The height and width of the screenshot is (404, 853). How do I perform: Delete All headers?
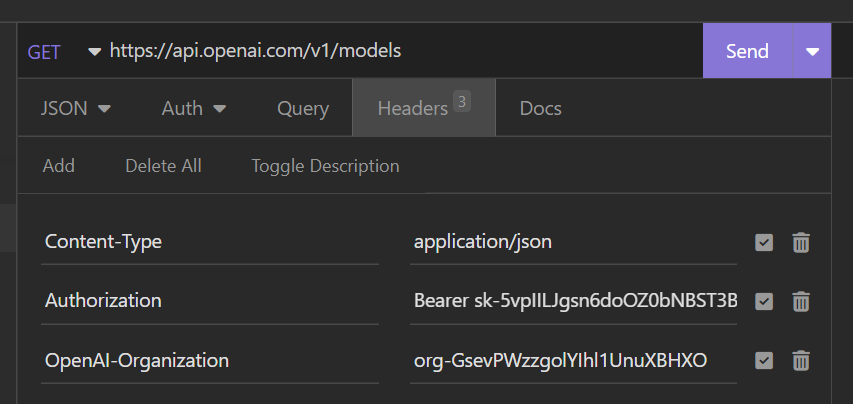pos(163,166)
